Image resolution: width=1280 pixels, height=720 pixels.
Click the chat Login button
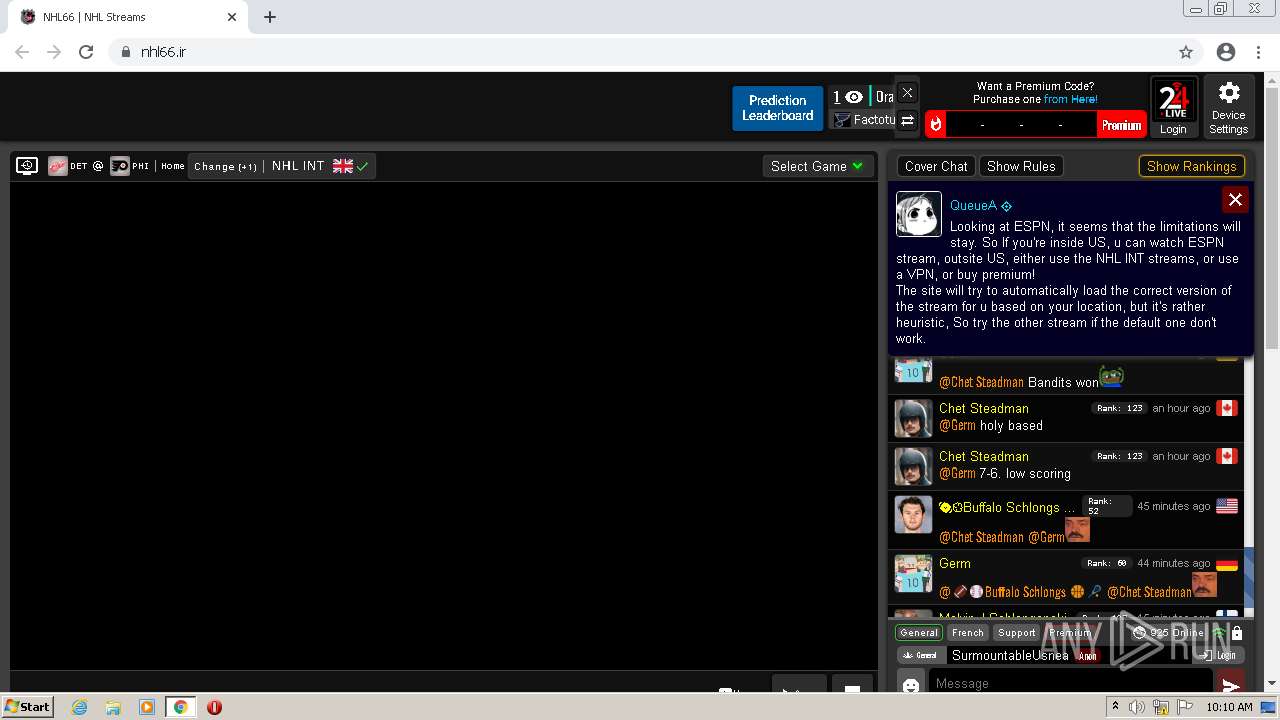click(1219, 655)
